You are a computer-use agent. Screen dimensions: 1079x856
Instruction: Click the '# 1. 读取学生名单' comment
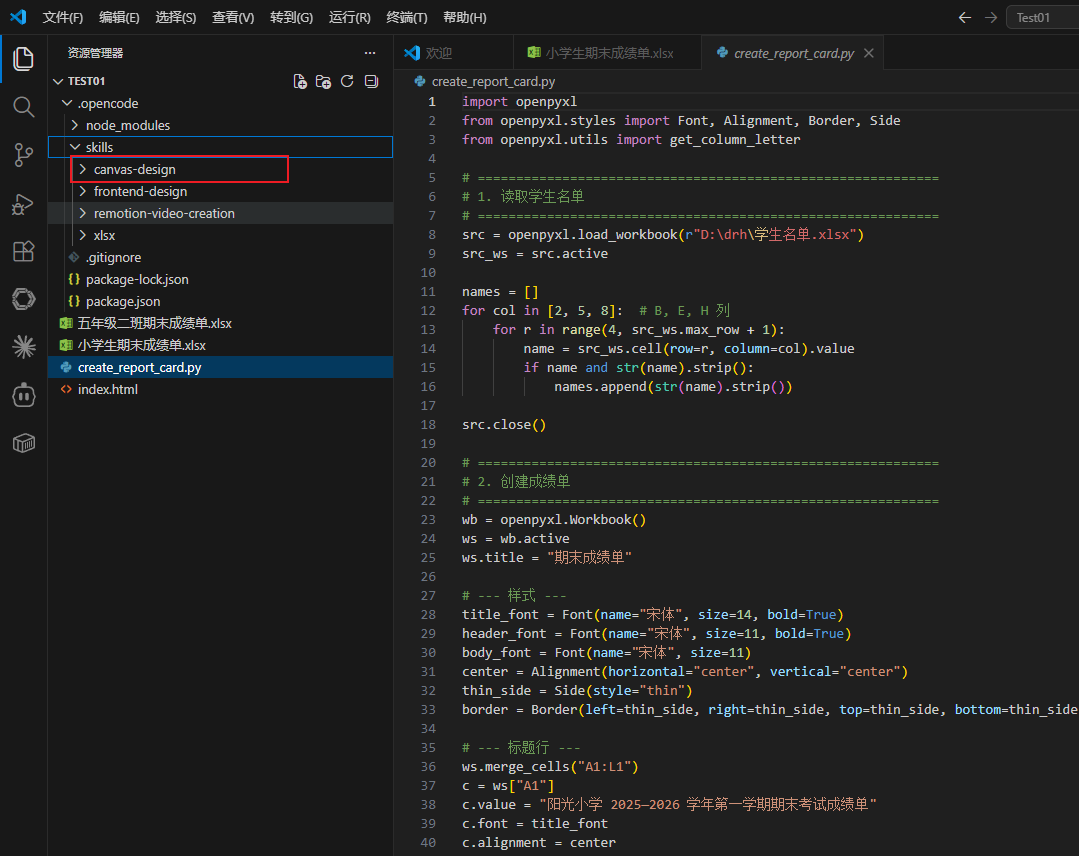click(523, 197)
